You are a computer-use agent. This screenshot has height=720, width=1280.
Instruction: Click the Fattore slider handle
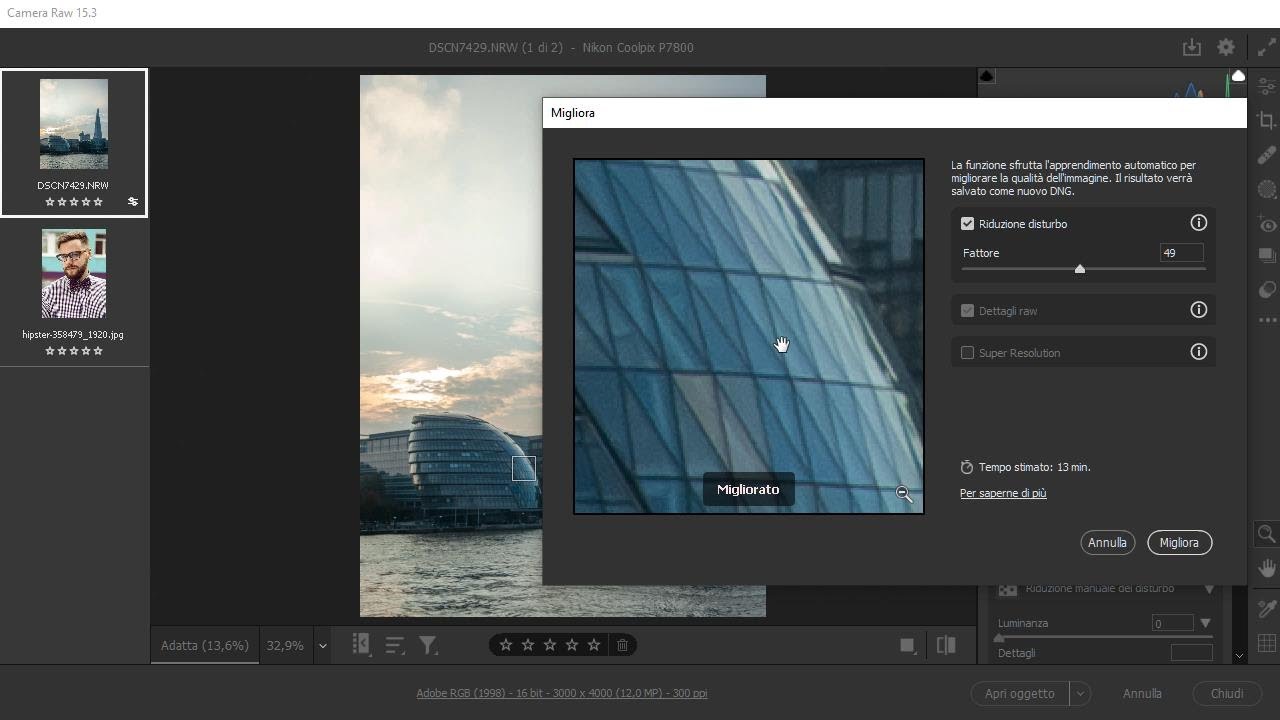1080,269
